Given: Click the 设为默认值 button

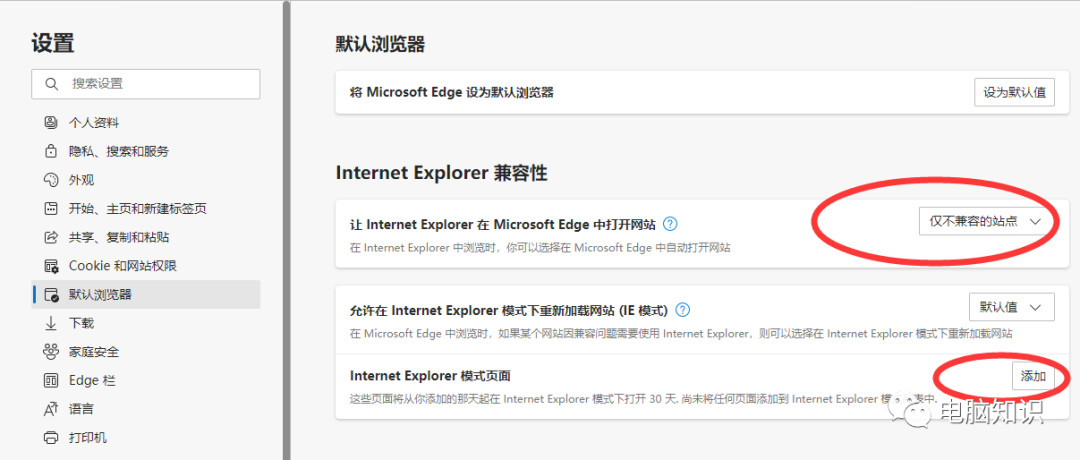Looking at the screenshot, I should point(1014,92).
